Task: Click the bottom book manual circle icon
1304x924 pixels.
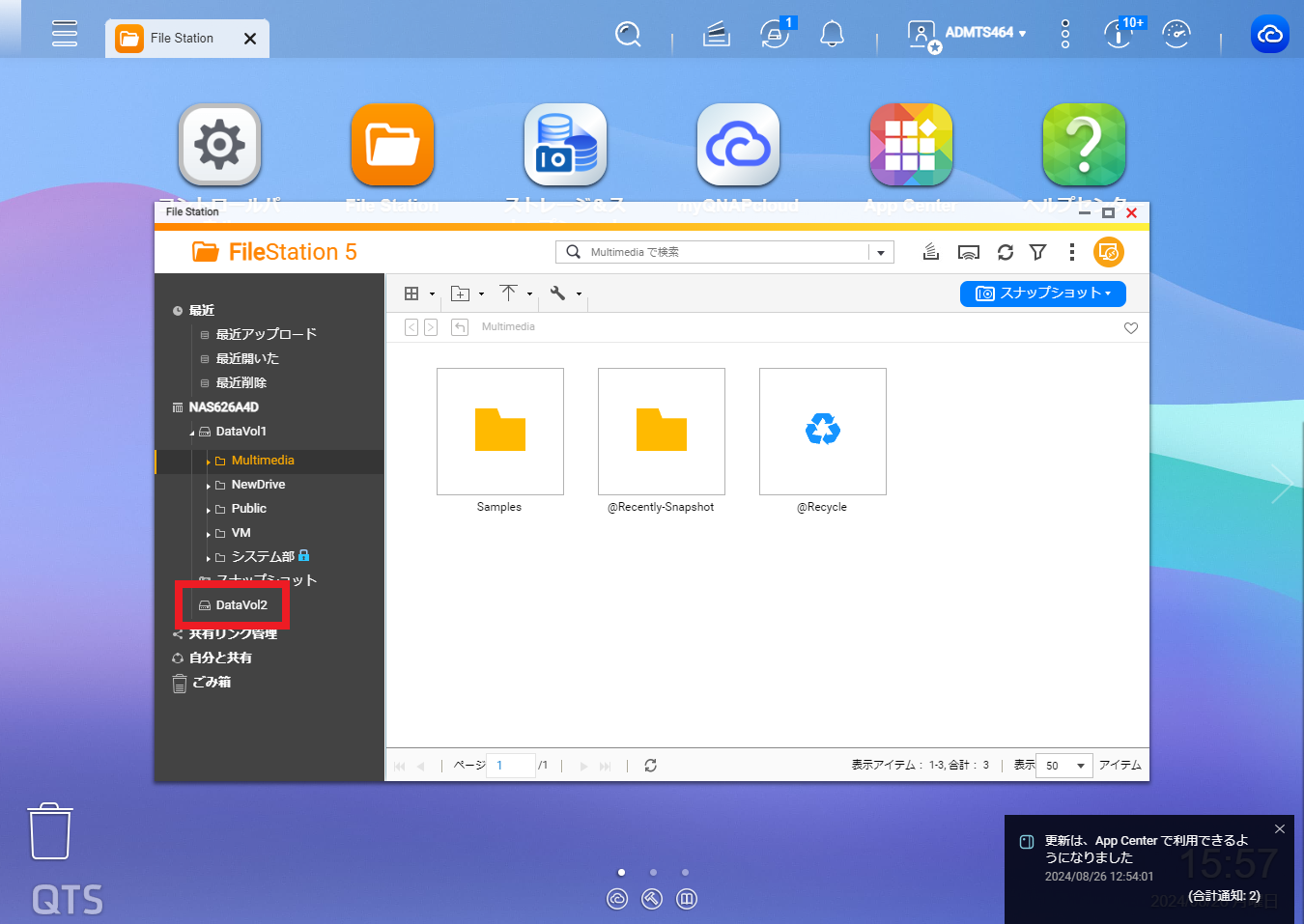Action: 687,899
